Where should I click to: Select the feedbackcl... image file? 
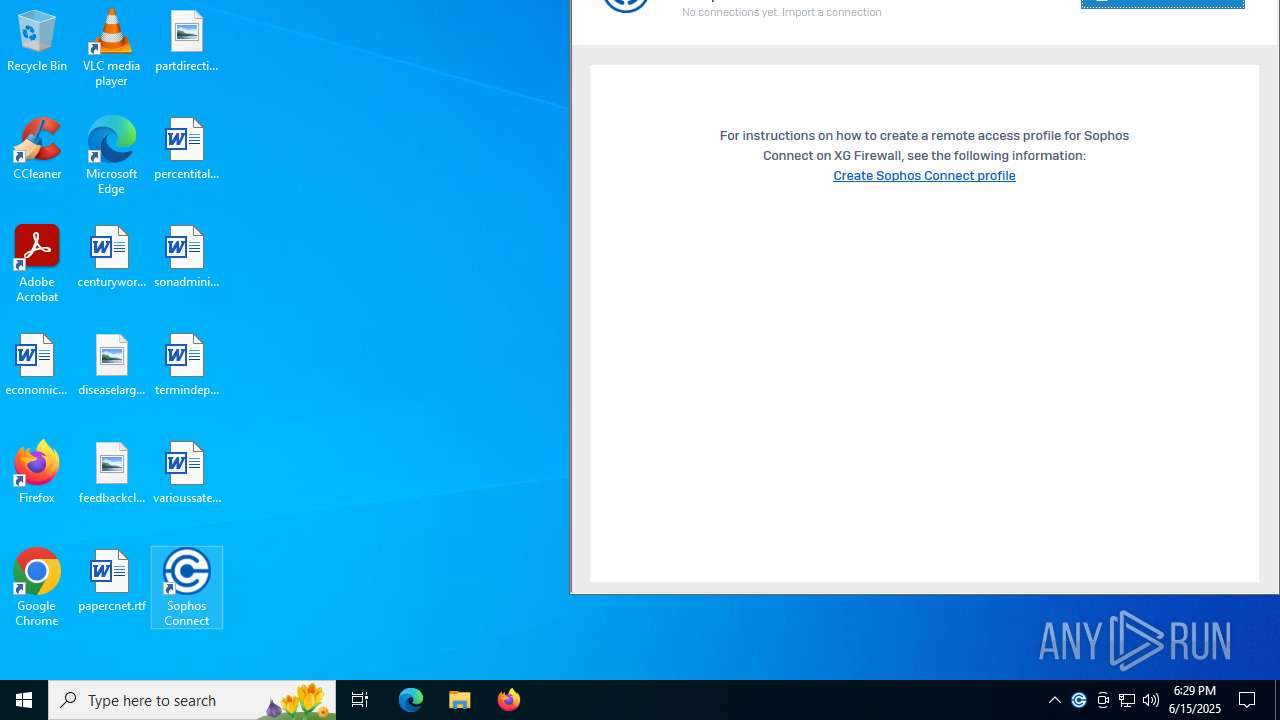[x=112, y=474]
